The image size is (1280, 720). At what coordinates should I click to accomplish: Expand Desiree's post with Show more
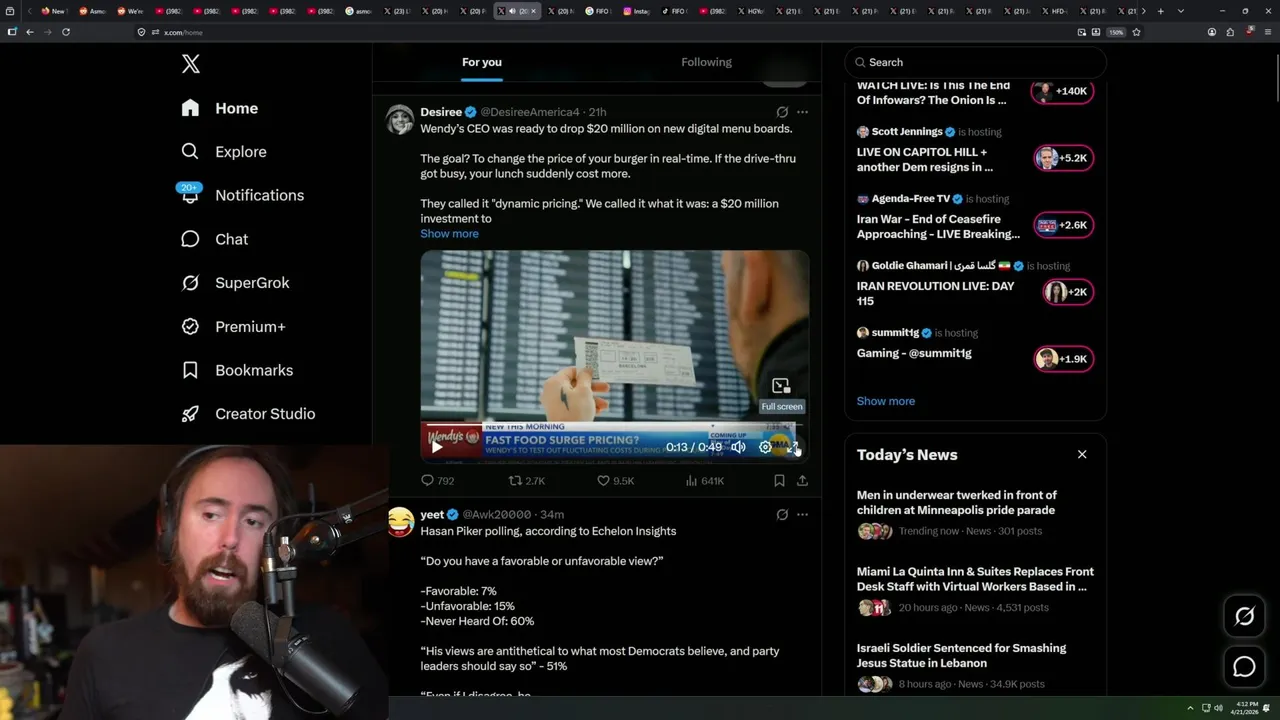[449, 234]
